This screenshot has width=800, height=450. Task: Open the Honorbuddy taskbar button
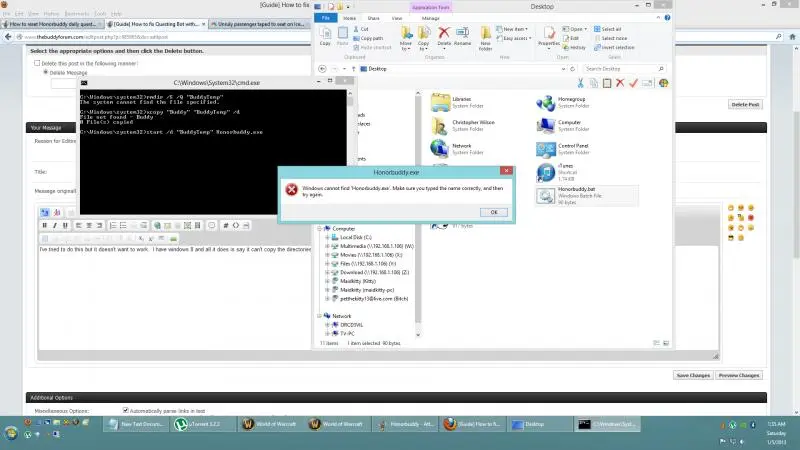pos(406,424)
